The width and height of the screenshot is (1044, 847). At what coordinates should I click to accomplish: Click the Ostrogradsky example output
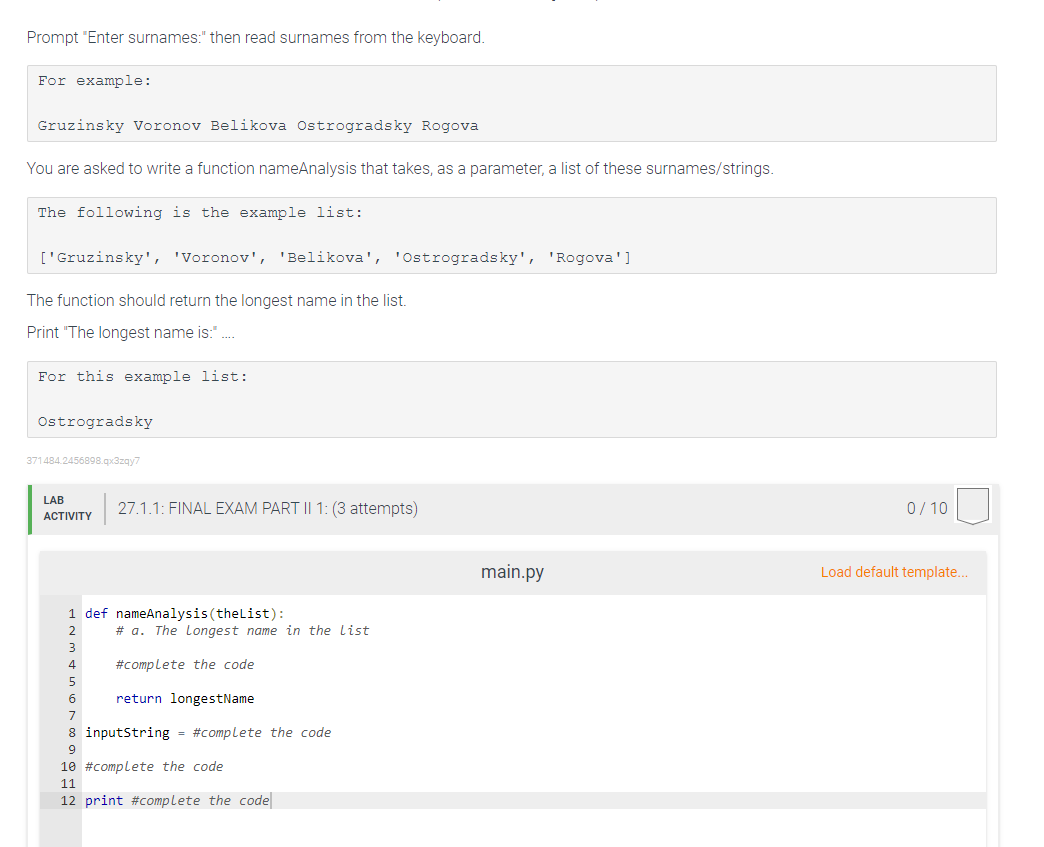click(95, 421)
